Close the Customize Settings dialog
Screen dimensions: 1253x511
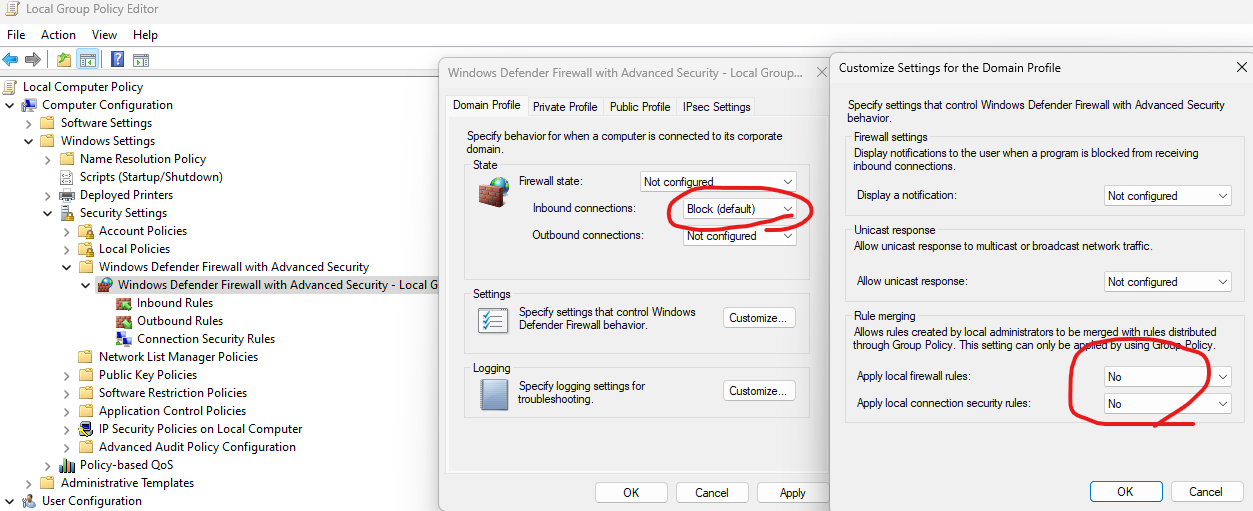click(x=1240, y=68)
